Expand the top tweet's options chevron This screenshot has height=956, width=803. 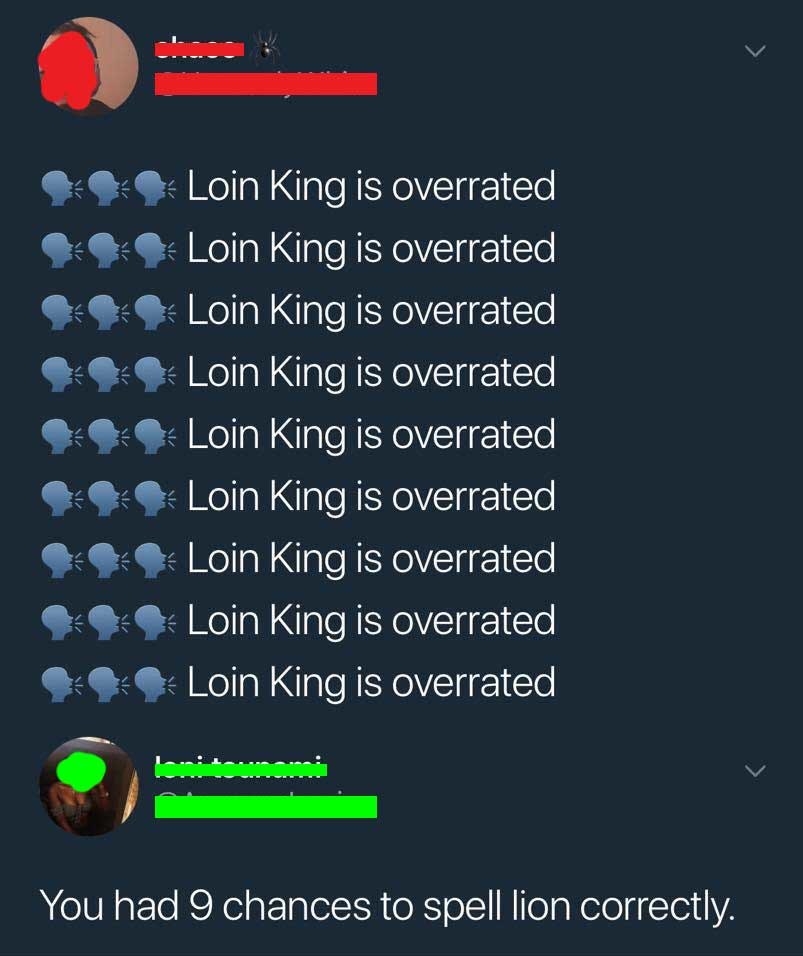click(755, 51)
